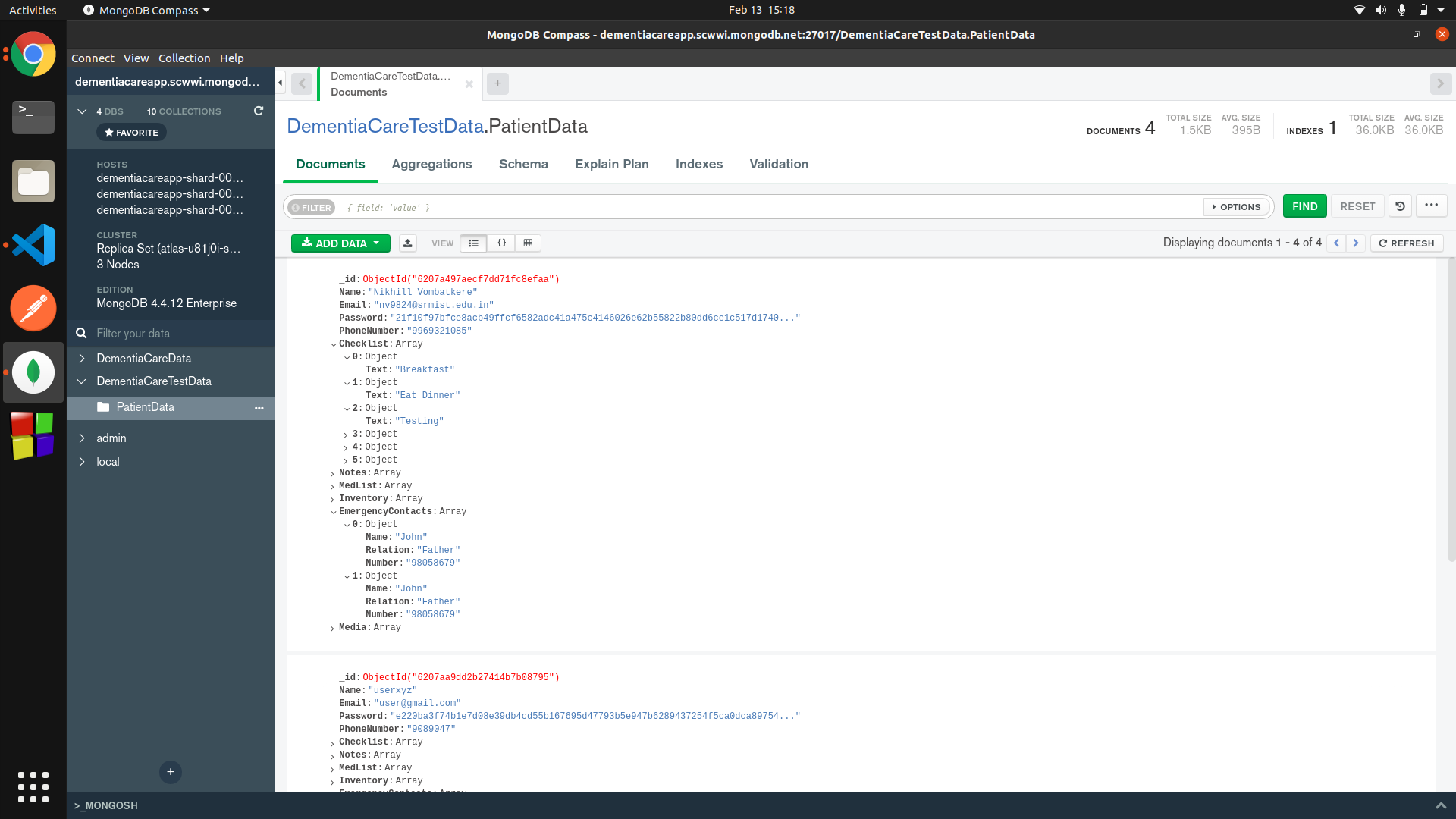Open the query history icon
The height and width of the screenshot is (819, 1456).
point(1400,206)
